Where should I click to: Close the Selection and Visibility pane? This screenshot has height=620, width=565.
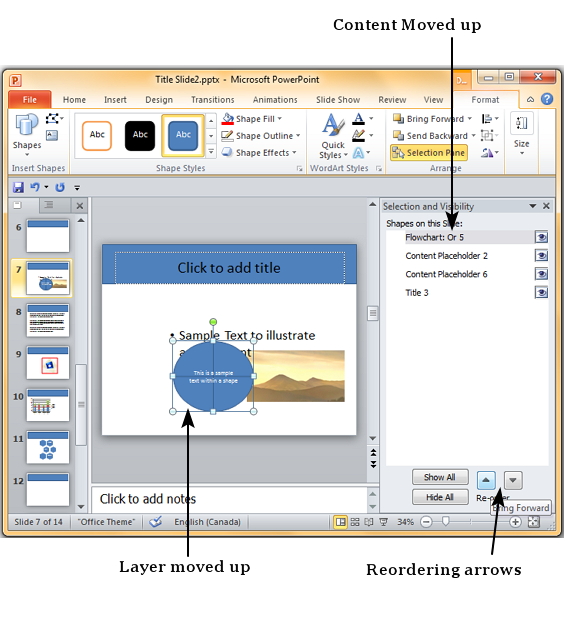coord(546,206)
